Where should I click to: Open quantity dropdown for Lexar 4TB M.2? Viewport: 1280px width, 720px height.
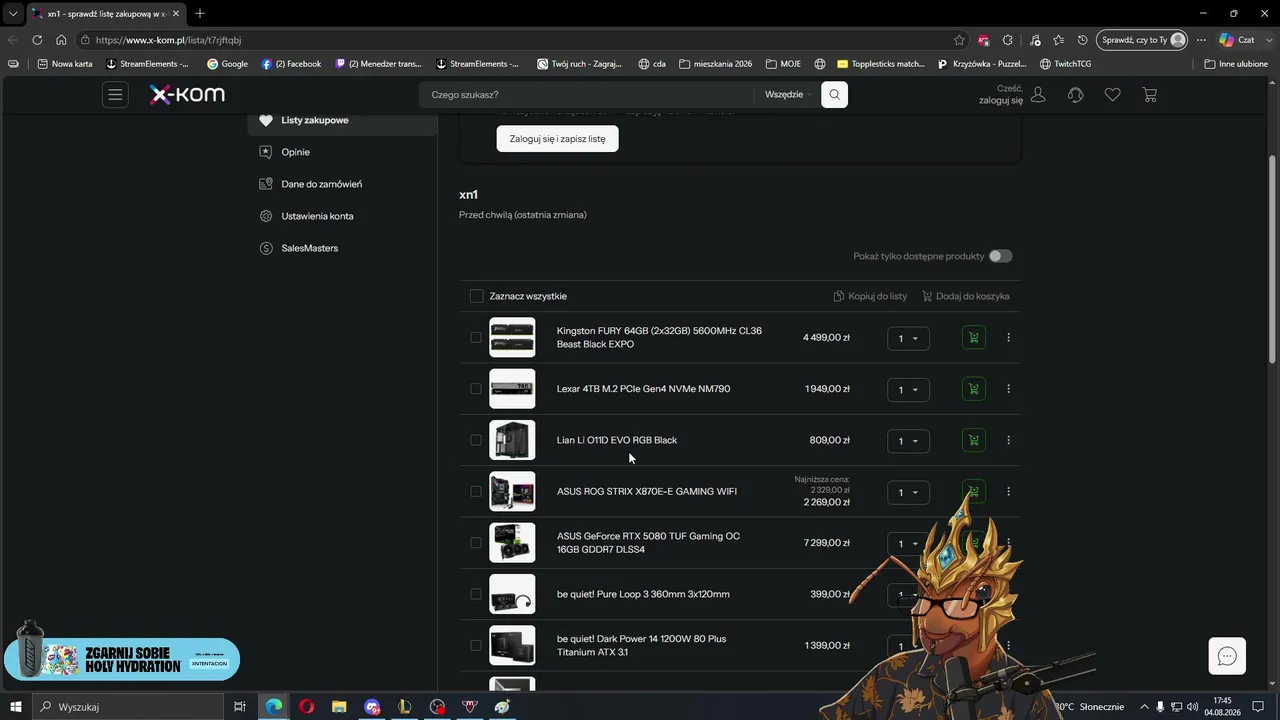(x=908, y=390)
